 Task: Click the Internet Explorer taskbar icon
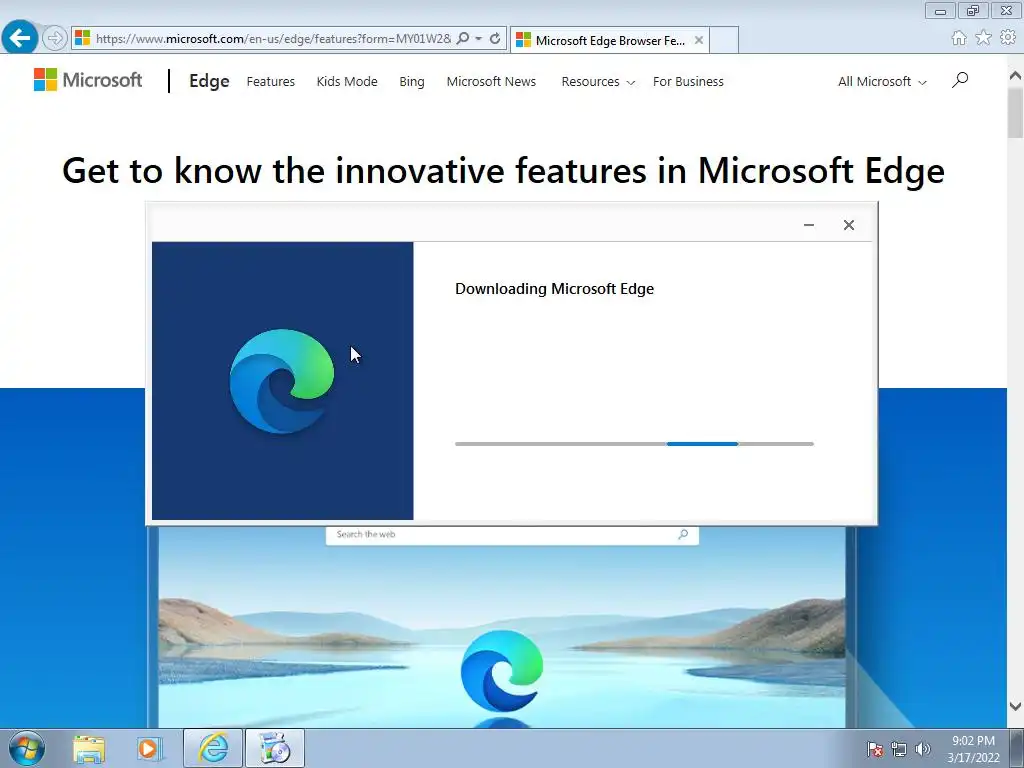[x=213, y=748]
